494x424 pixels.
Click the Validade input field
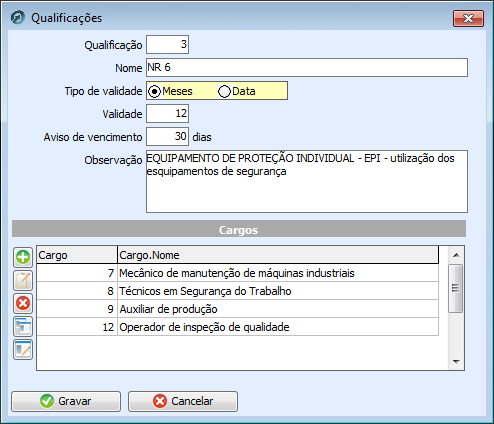point(168,114)
